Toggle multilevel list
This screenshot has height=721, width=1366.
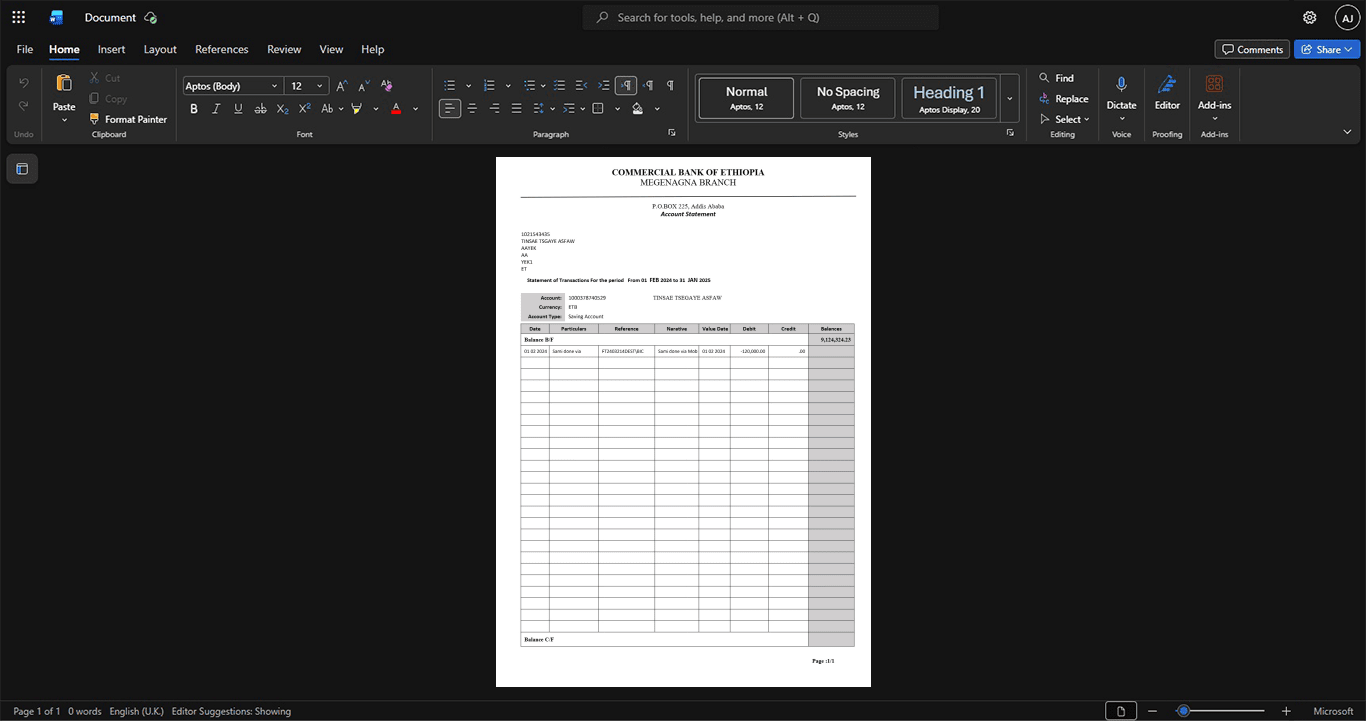(x=529, y=86)
